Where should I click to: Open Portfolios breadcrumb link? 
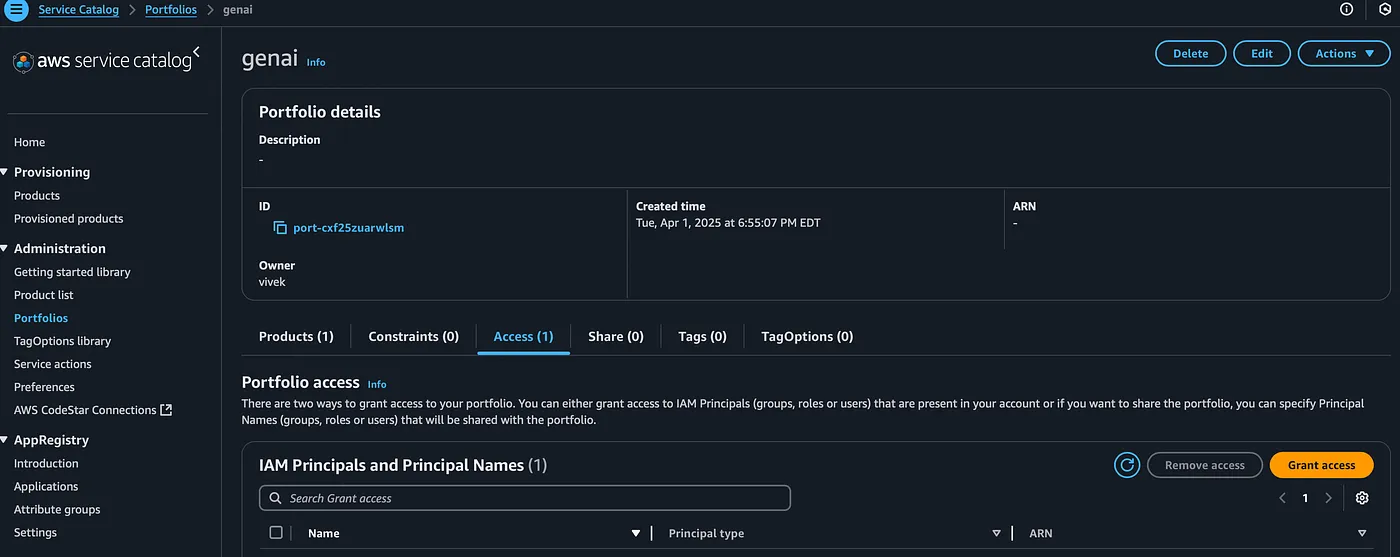[x=171, y=9]
